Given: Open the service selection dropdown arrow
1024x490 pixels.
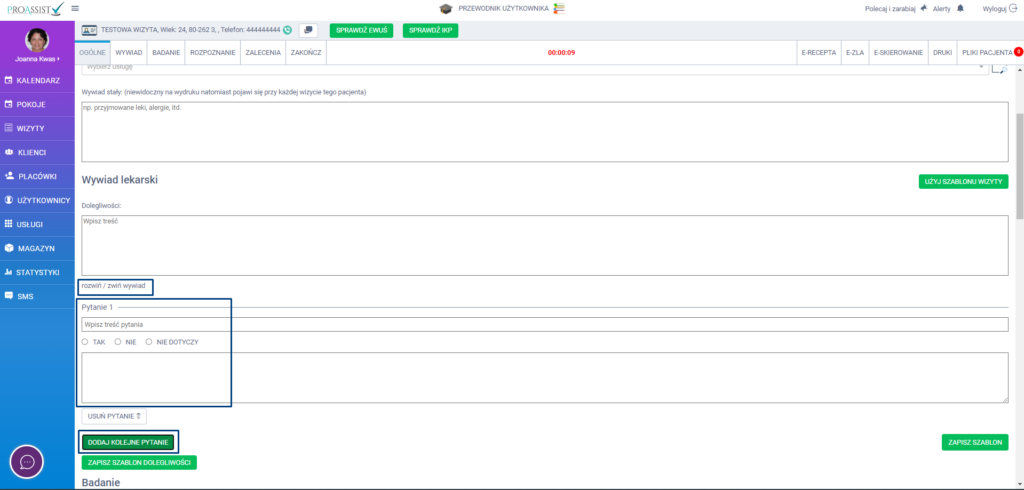Looking at the screenshot, I should 981,67.
